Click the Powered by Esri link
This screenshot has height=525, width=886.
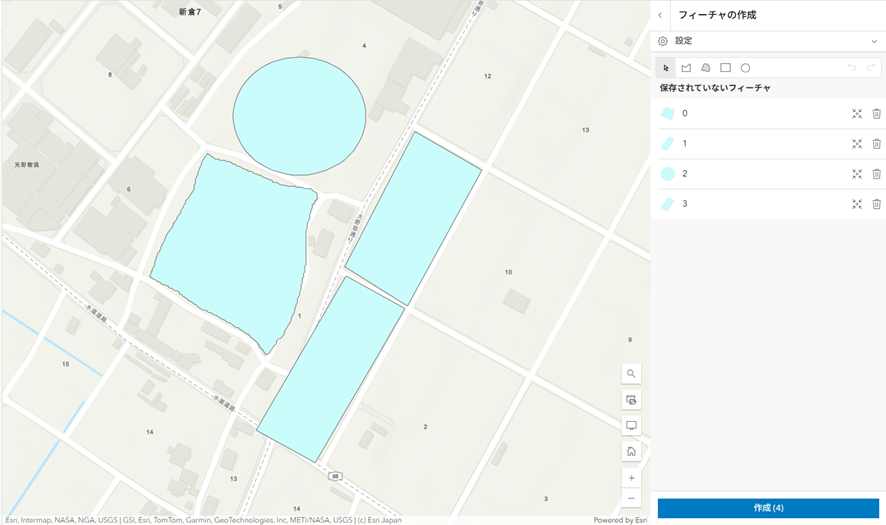(620, 520)
